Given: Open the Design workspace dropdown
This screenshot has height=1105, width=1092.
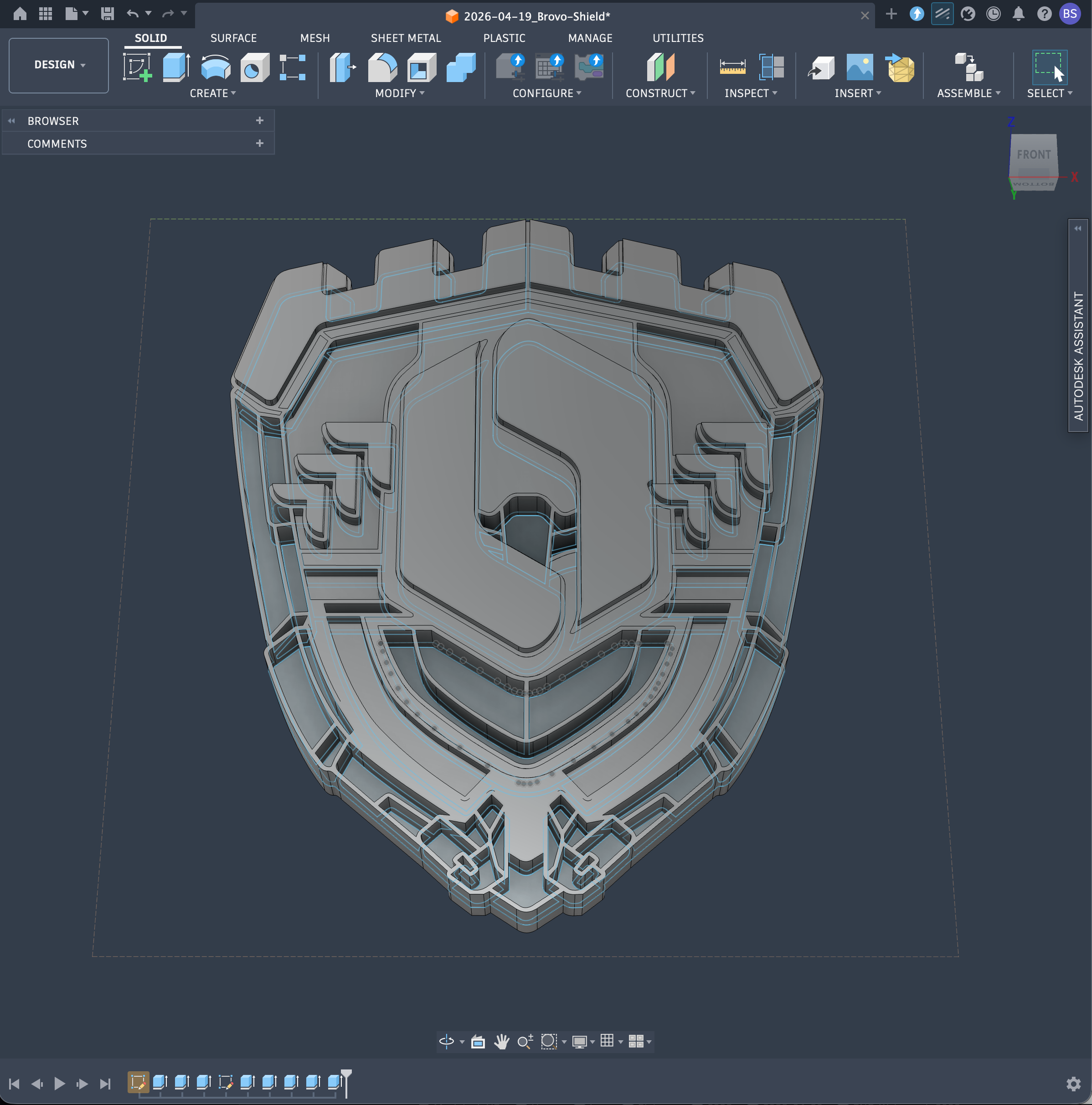Looking at the screenshot, I should [59, 65].
